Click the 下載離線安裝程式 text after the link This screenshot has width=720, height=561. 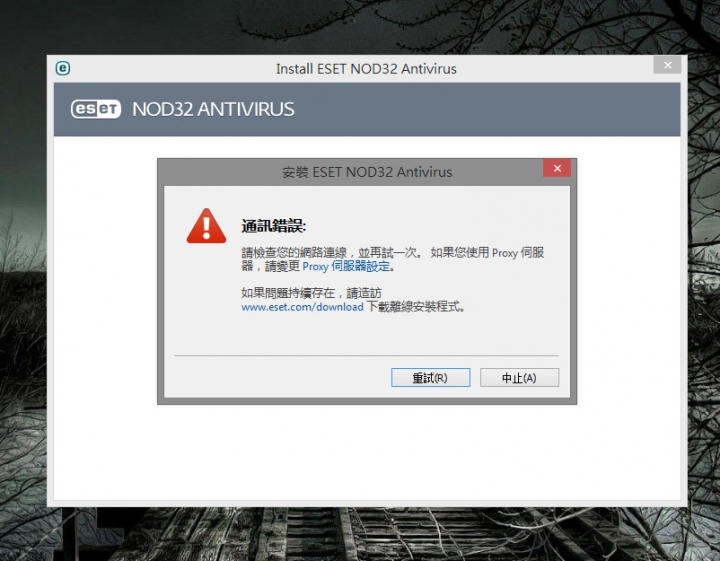(x=415, y=307)
